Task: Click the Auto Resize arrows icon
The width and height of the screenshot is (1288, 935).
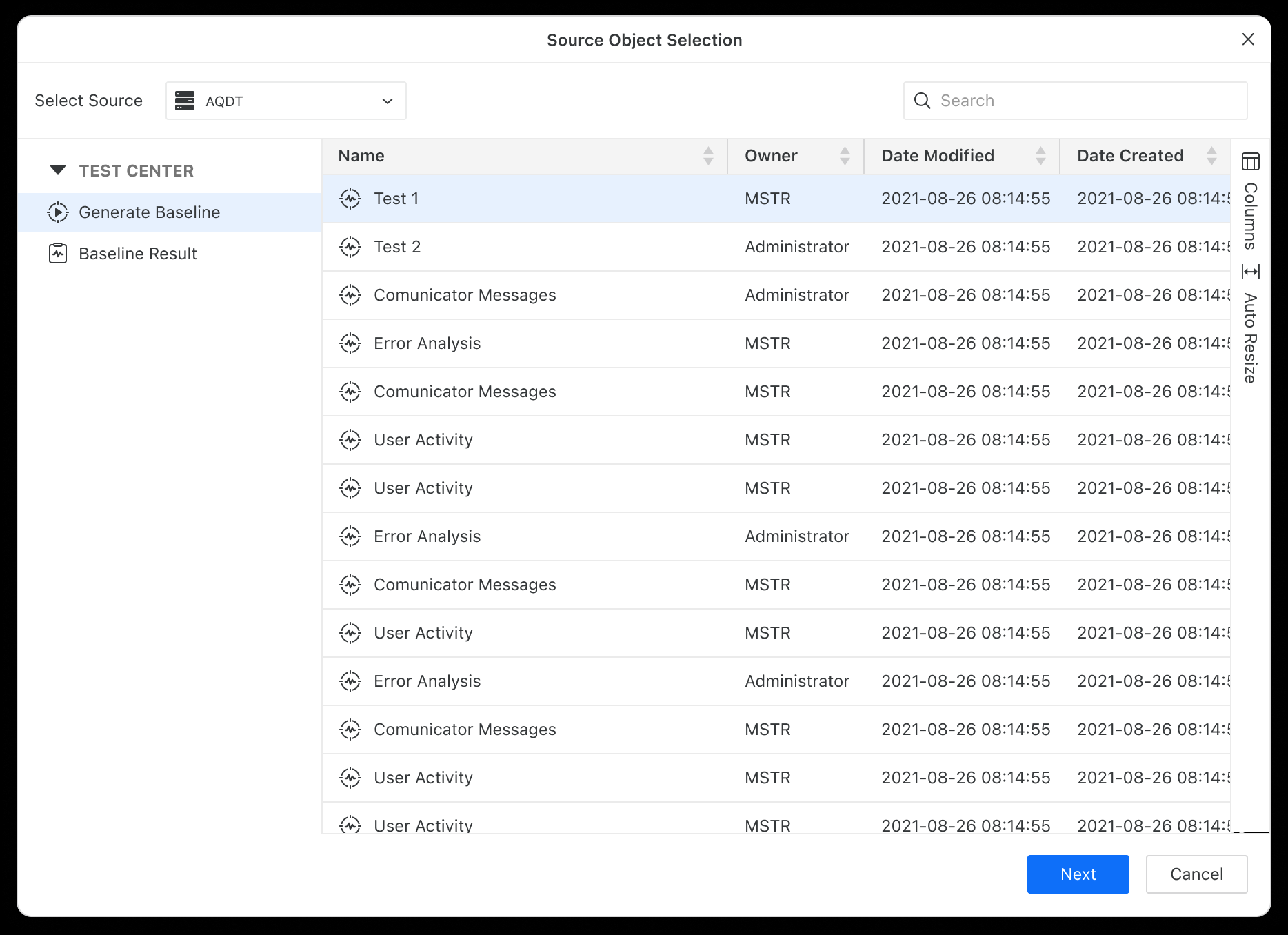Action: pos(1250,272)
